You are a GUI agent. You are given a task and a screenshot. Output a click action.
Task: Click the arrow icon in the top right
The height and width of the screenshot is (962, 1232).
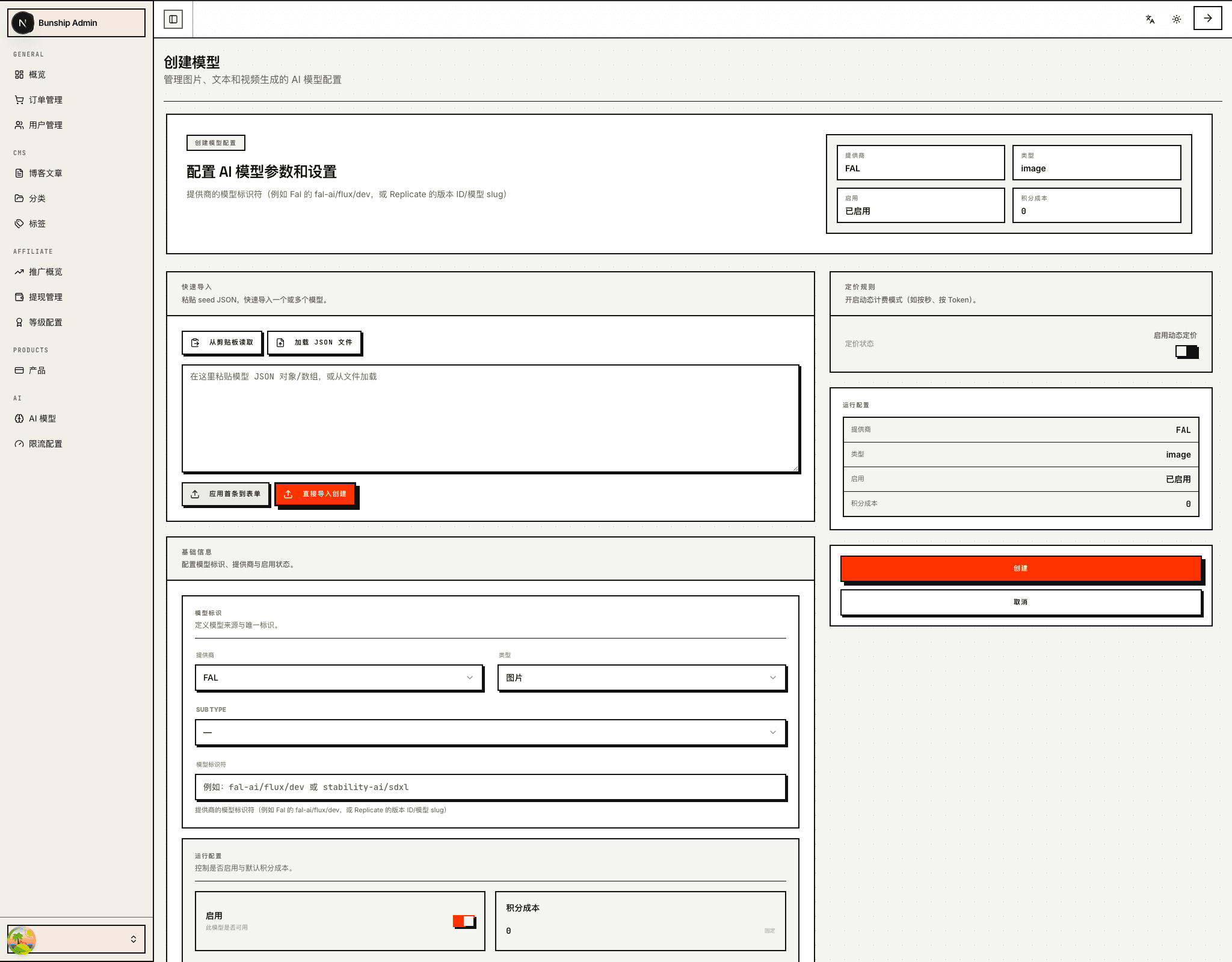point(1207,18)
